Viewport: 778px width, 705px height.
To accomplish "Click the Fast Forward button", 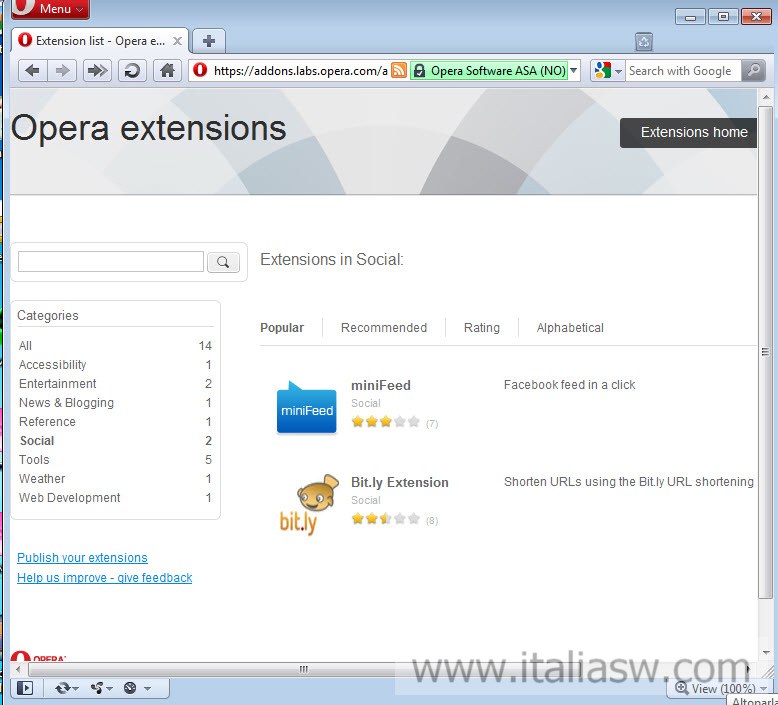I will (97, 70).
